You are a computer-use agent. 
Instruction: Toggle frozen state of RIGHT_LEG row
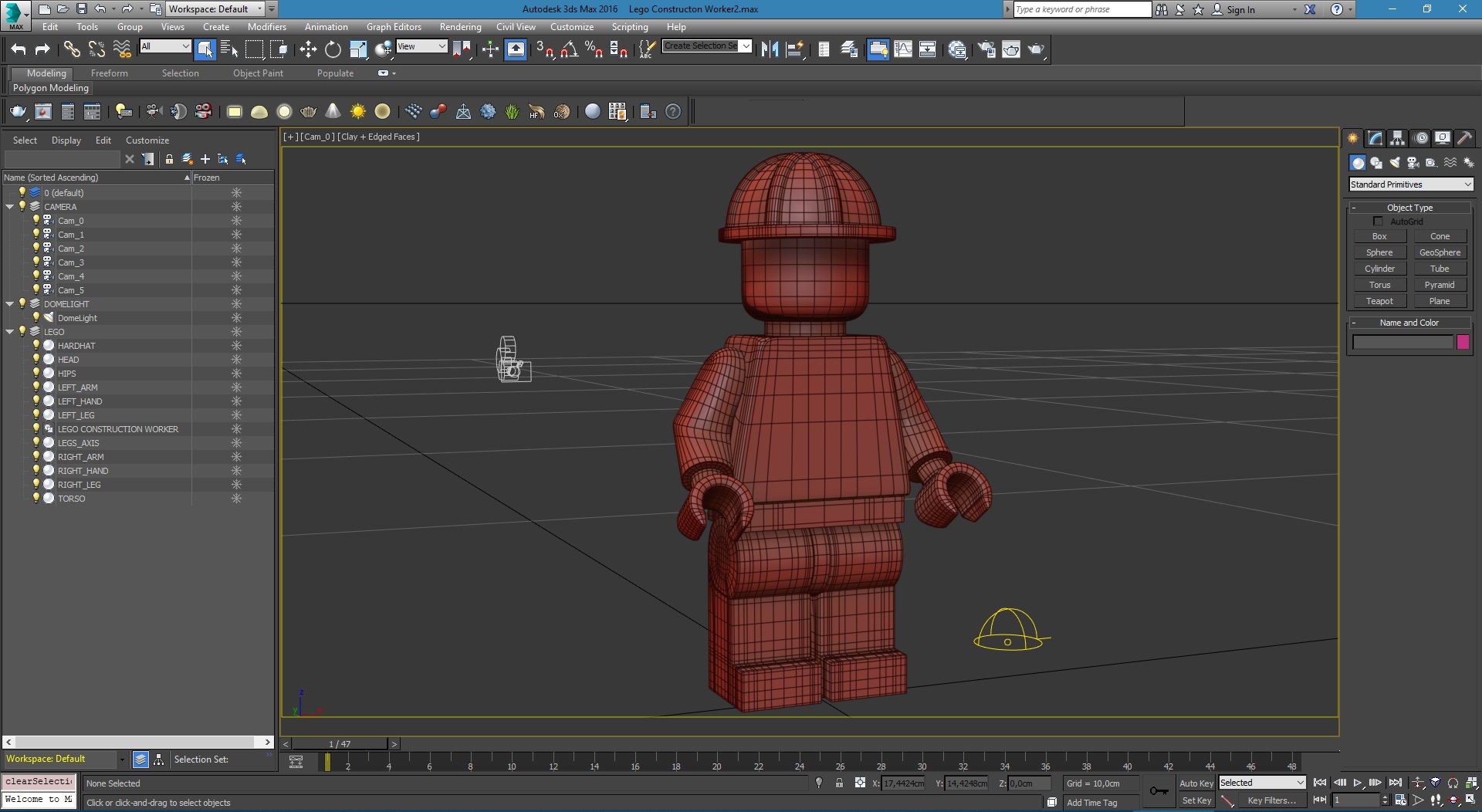coord(236,485)
